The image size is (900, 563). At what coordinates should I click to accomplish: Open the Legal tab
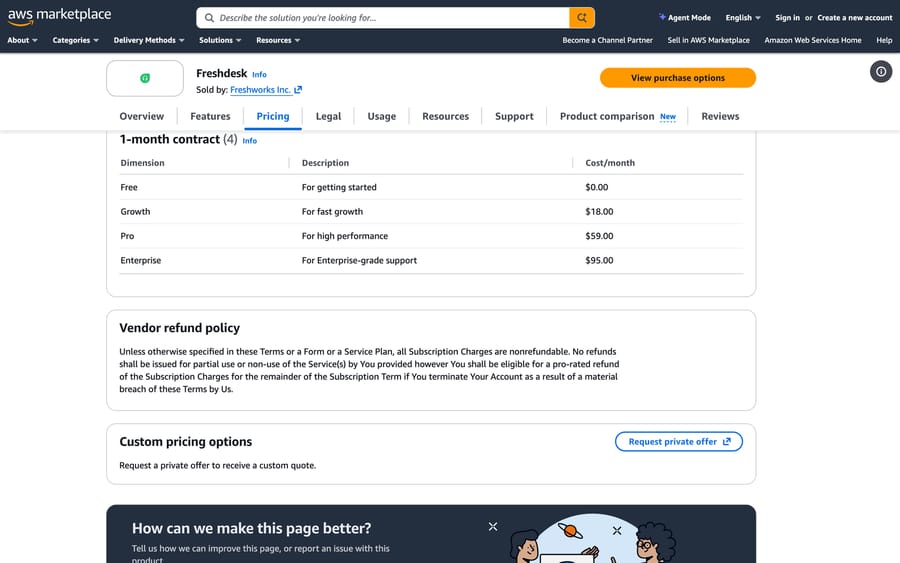click(x=328, y=116)
